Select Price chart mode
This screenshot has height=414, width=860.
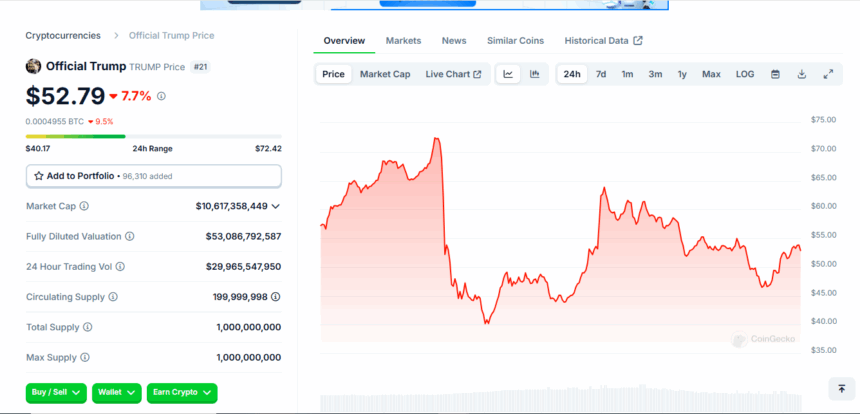click(x=333, y=74)
